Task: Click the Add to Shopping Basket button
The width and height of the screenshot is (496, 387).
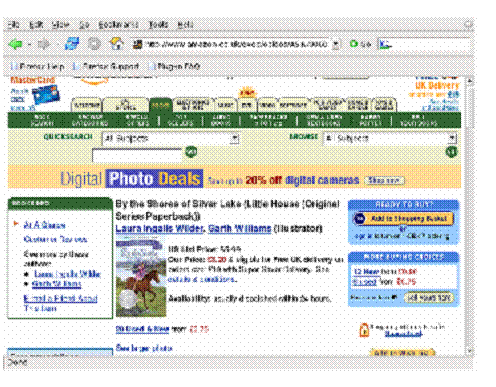Action: click(403, 219)
